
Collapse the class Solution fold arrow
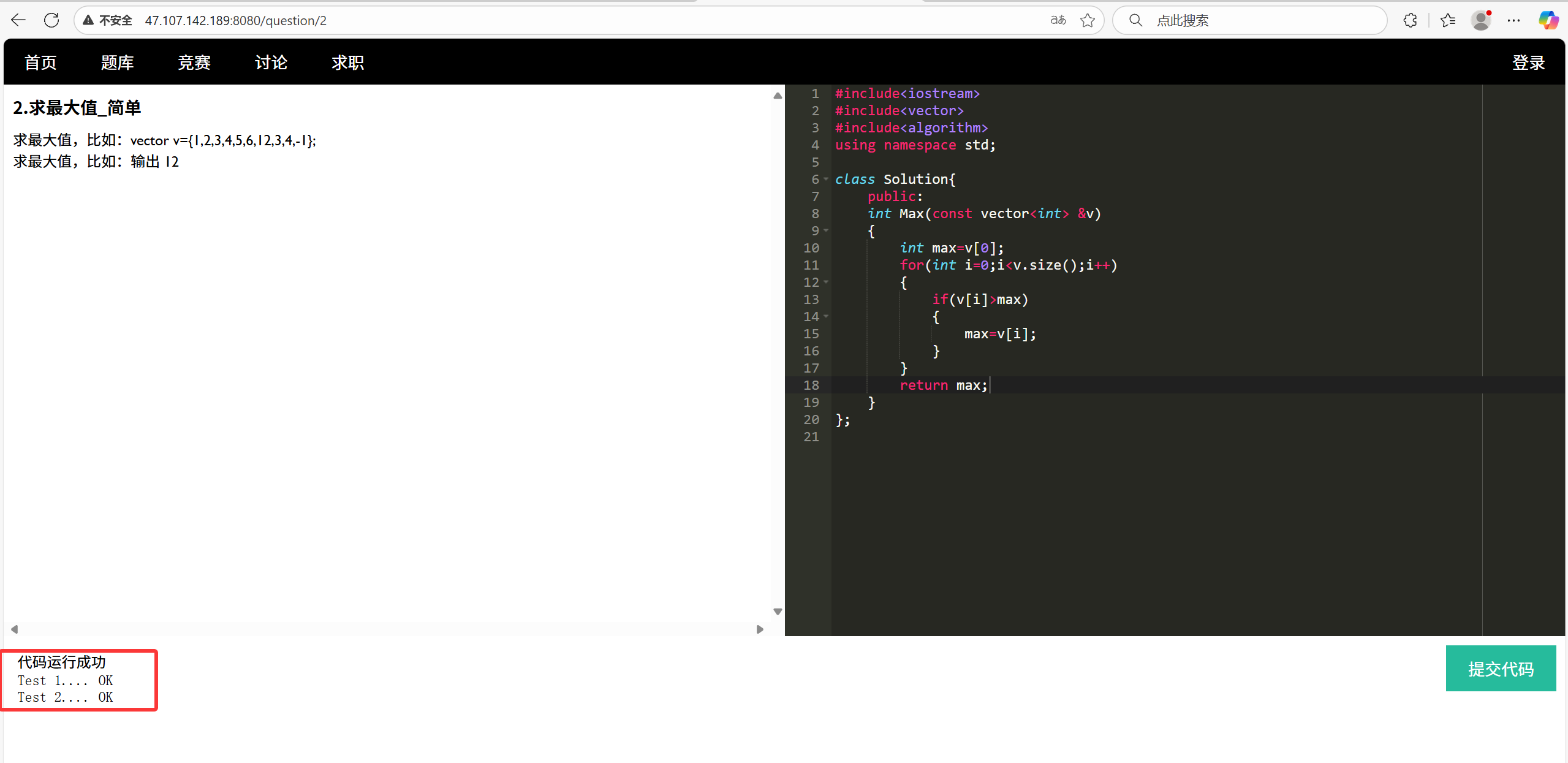826,179
